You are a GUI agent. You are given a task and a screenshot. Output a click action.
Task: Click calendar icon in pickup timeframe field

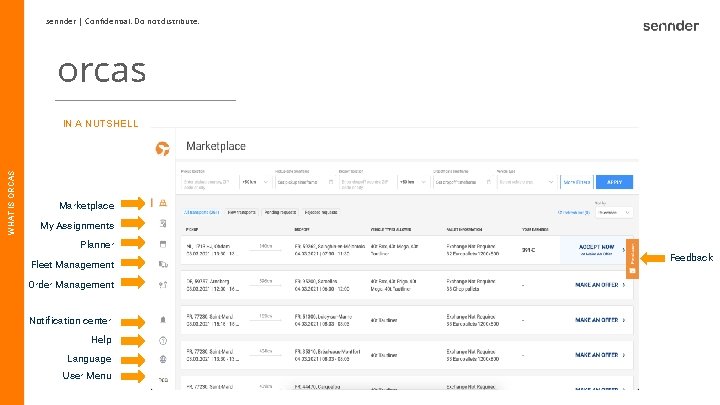(331, 182)
